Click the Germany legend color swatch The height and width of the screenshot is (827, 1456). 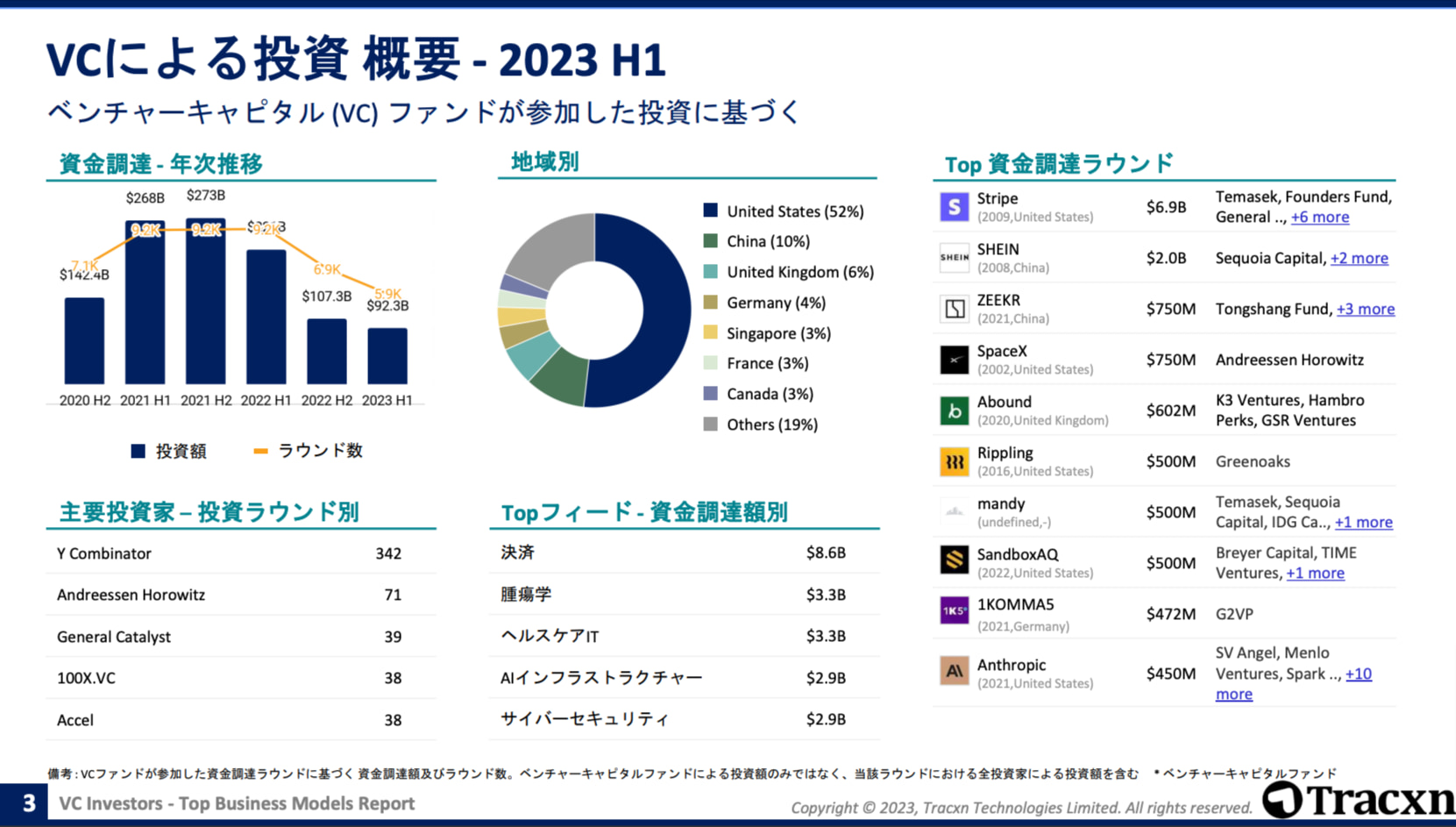click(710, 303)
